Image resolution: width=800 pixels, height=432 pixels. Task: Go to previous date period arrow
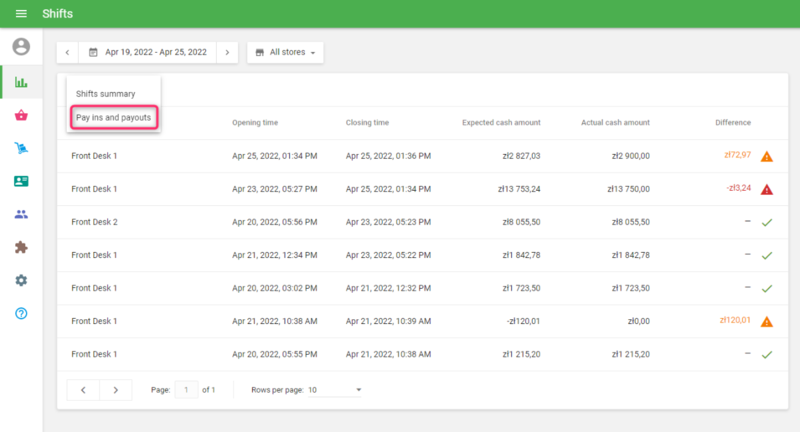tap(68, 52)
